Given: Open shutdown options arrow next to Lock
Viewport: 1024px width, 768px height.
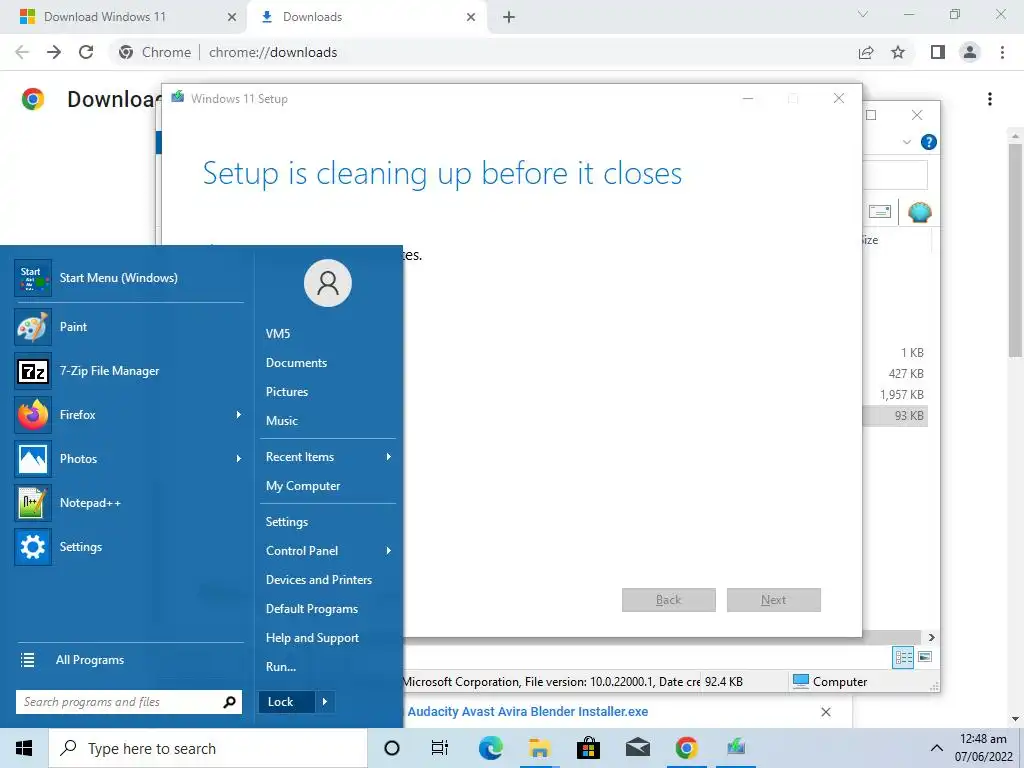Looking at the screenshot, I should coord(325,702).
